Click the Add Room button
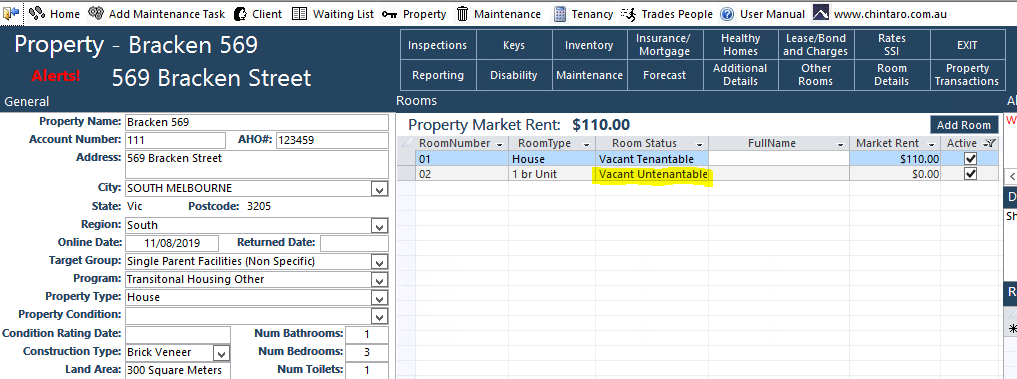 click(x=964, y=125)
